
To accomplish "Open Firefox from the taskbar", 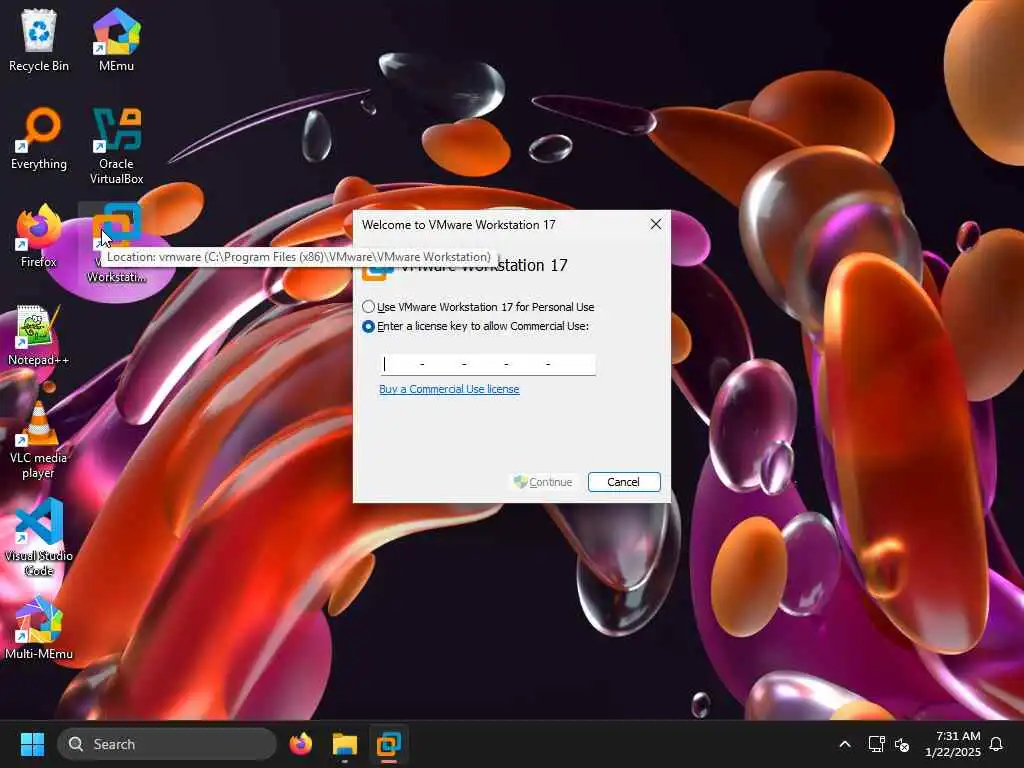I will pos(300,744).
